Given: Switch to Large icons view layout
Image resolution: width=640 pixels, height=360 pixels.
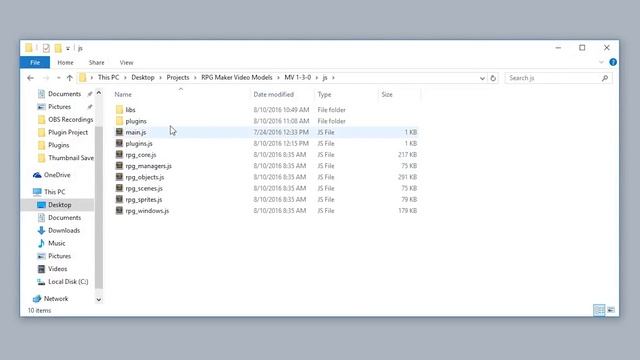Looking at the screenshot, I should pyautogui.click(x=611, y=310).
